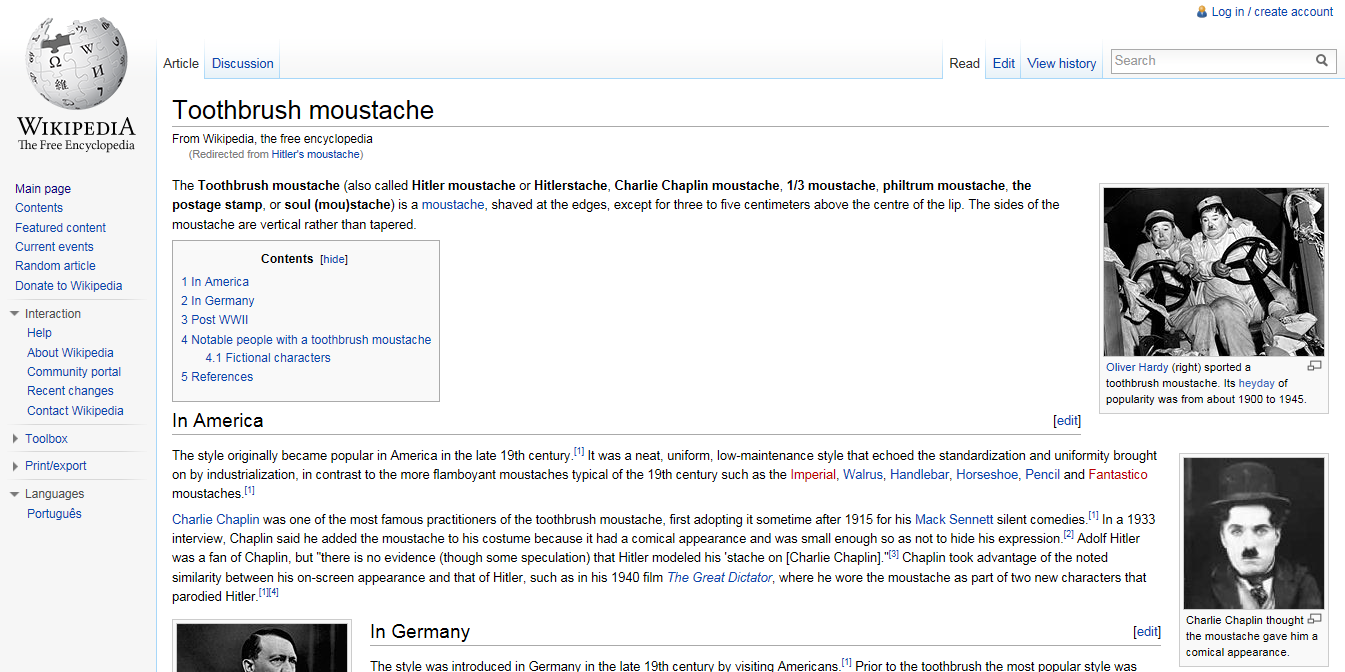Click citation [2] after 'hide his expression'

click(x=1068, y=534)
